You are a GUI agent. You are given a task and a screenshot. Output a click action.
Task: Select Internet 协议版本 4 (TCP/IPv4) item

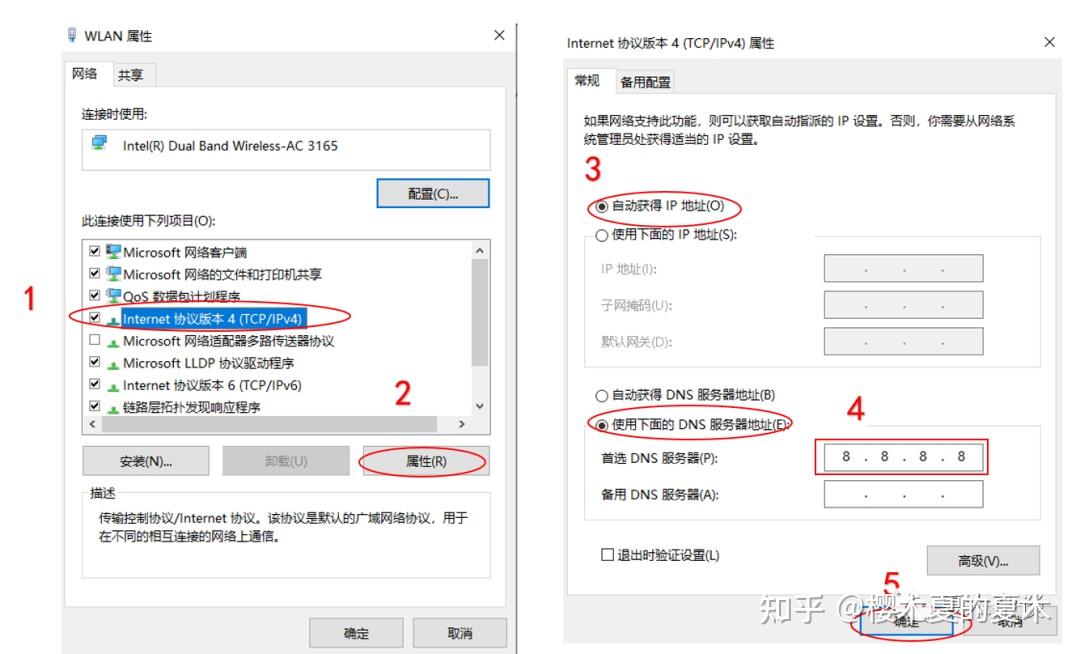click(212, 319)
